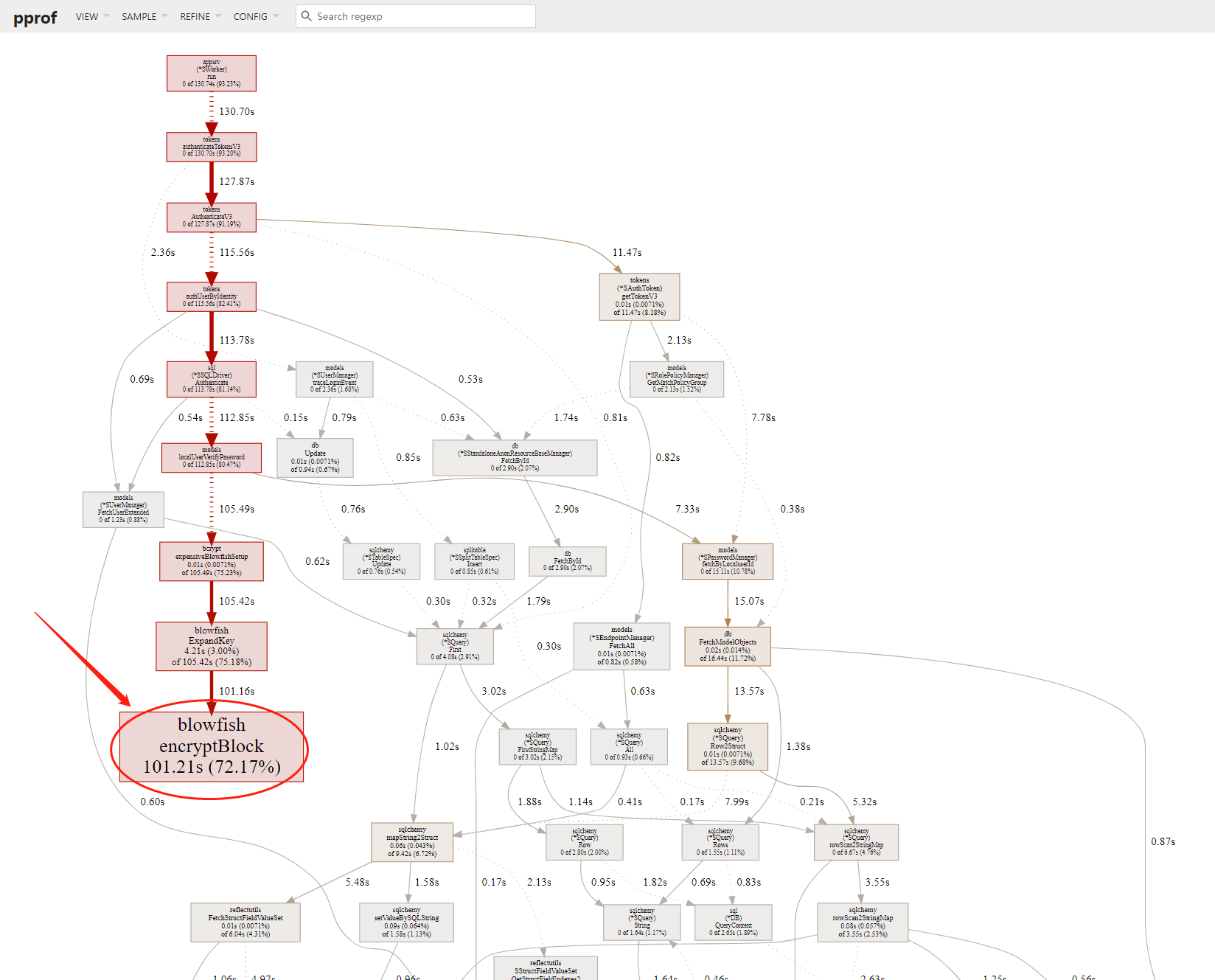Select the blowfish encryptBlock node

point(212,746)
